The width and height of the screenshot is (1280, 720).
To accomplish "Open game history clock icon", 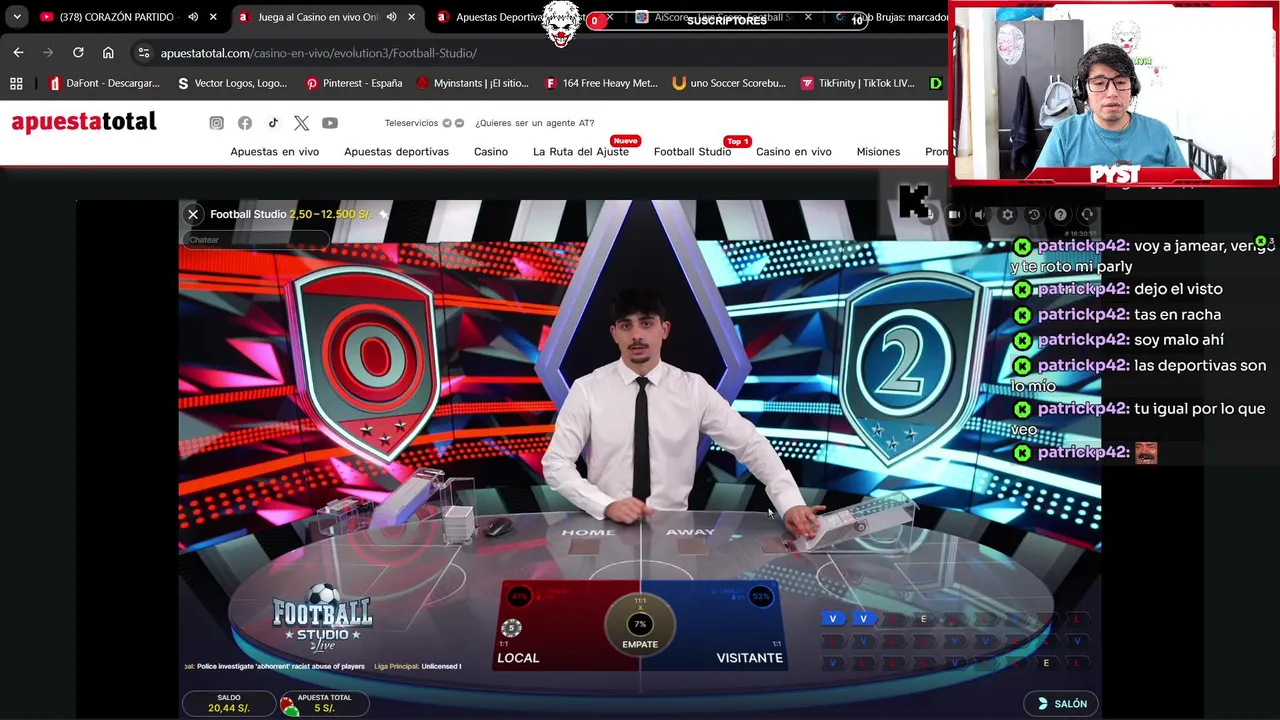I will pos(1034,214).
